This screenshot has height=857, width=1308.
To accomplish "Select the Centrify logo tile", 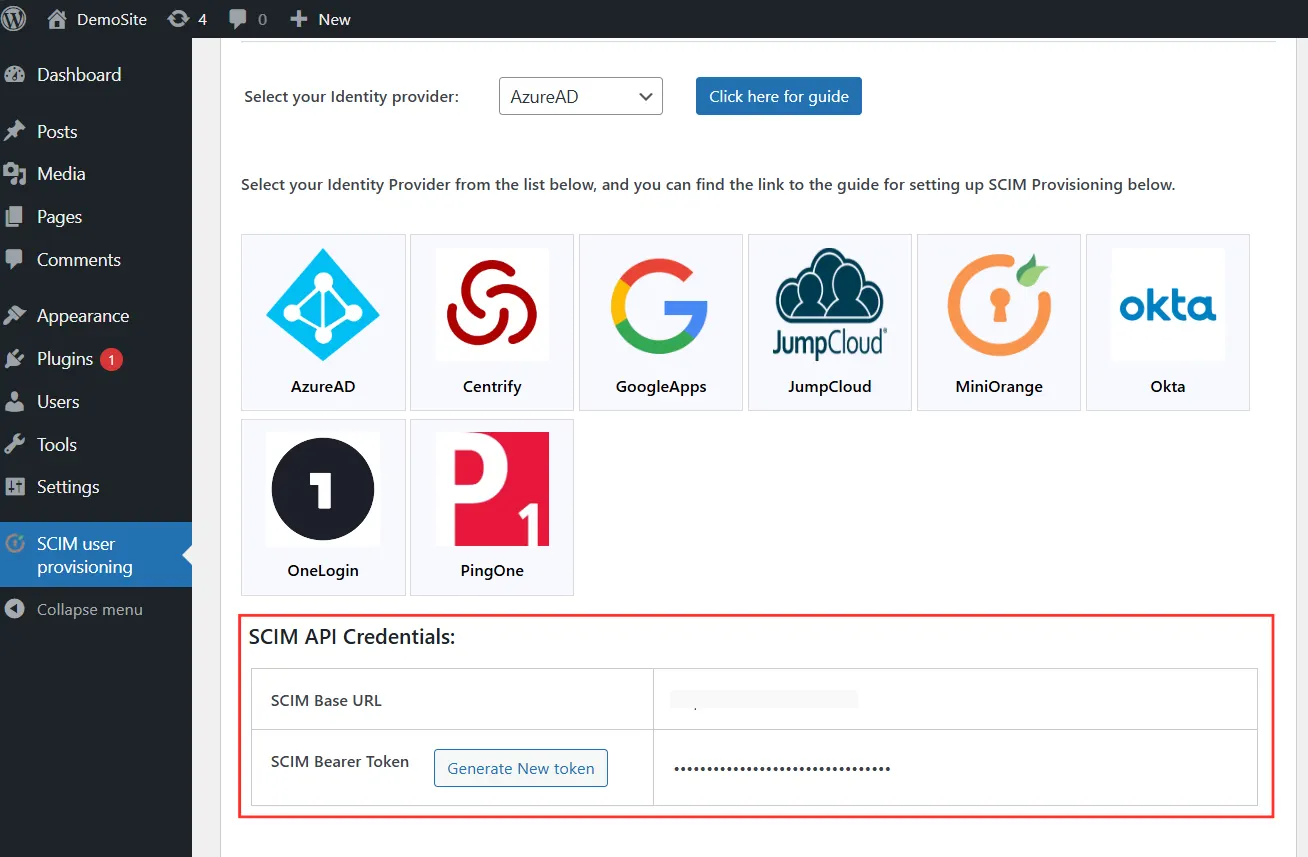I will (x=492, y=322).
